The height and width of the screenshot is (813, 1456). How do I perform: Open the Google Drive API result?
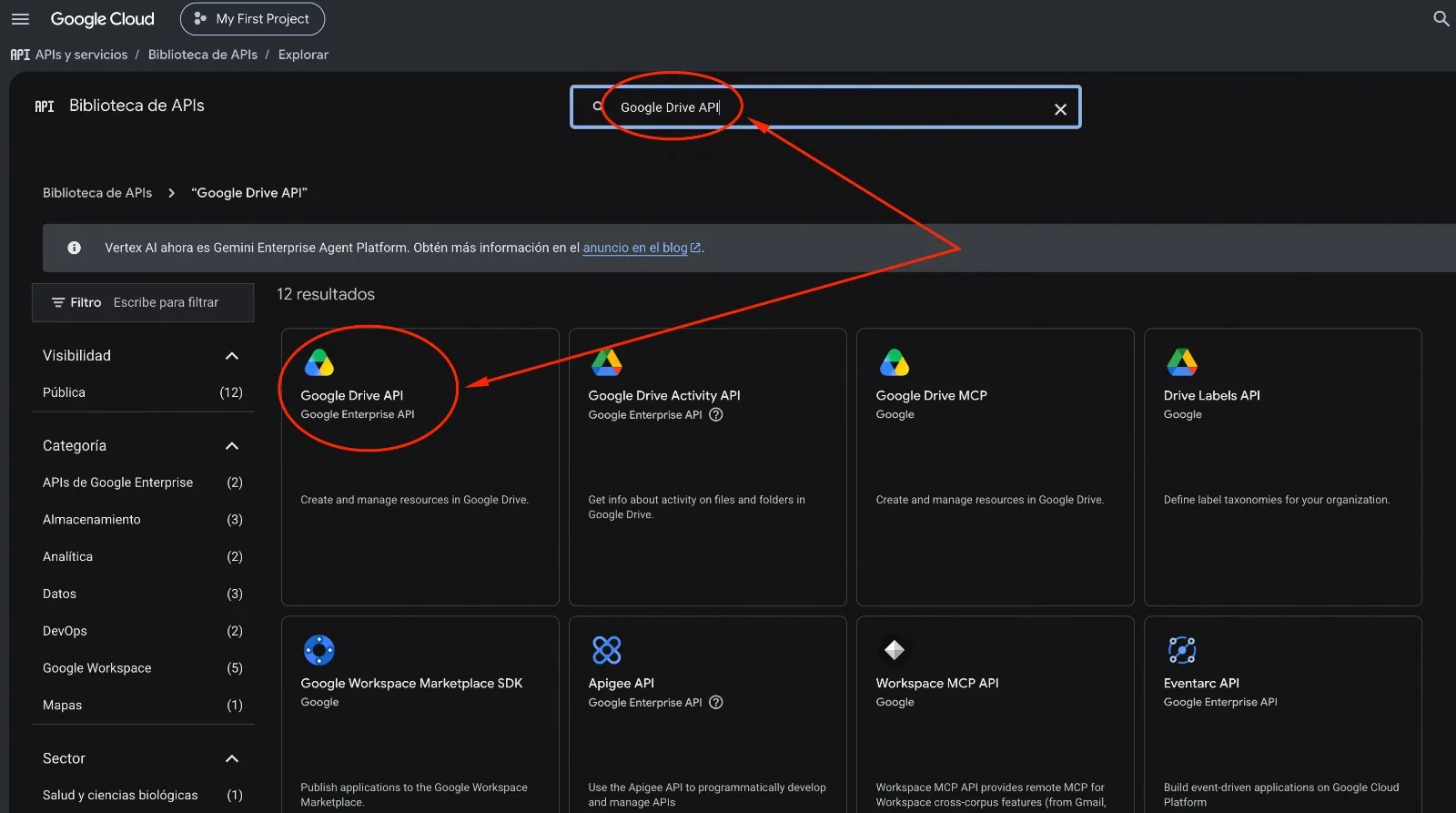point(351,395)
